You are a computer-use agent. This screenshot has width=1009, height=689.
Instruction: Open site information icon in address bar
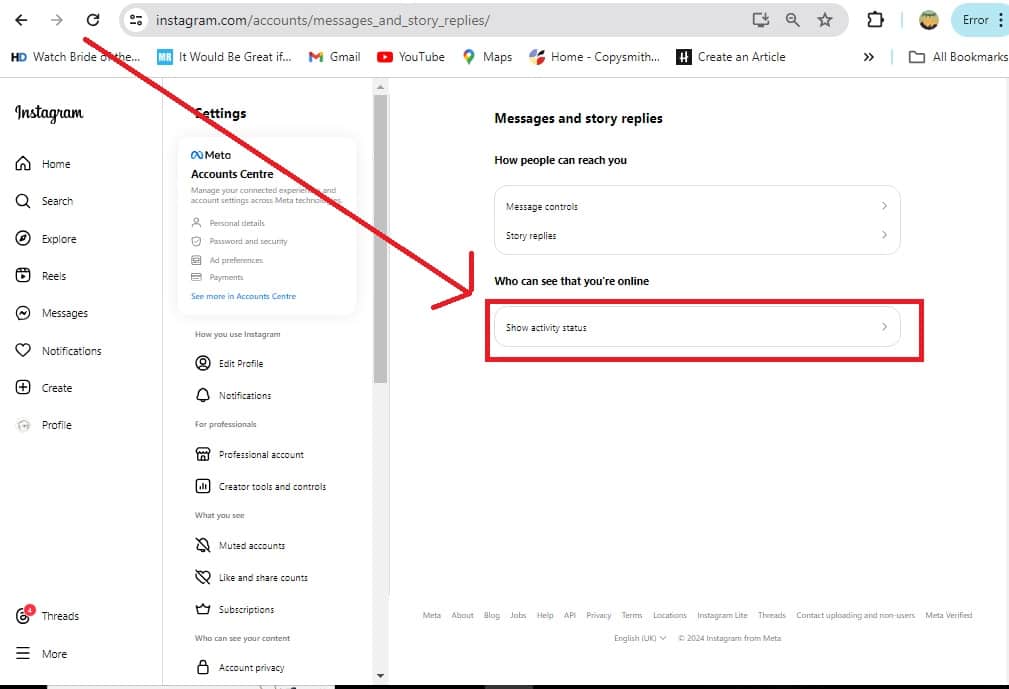(136, 20)
